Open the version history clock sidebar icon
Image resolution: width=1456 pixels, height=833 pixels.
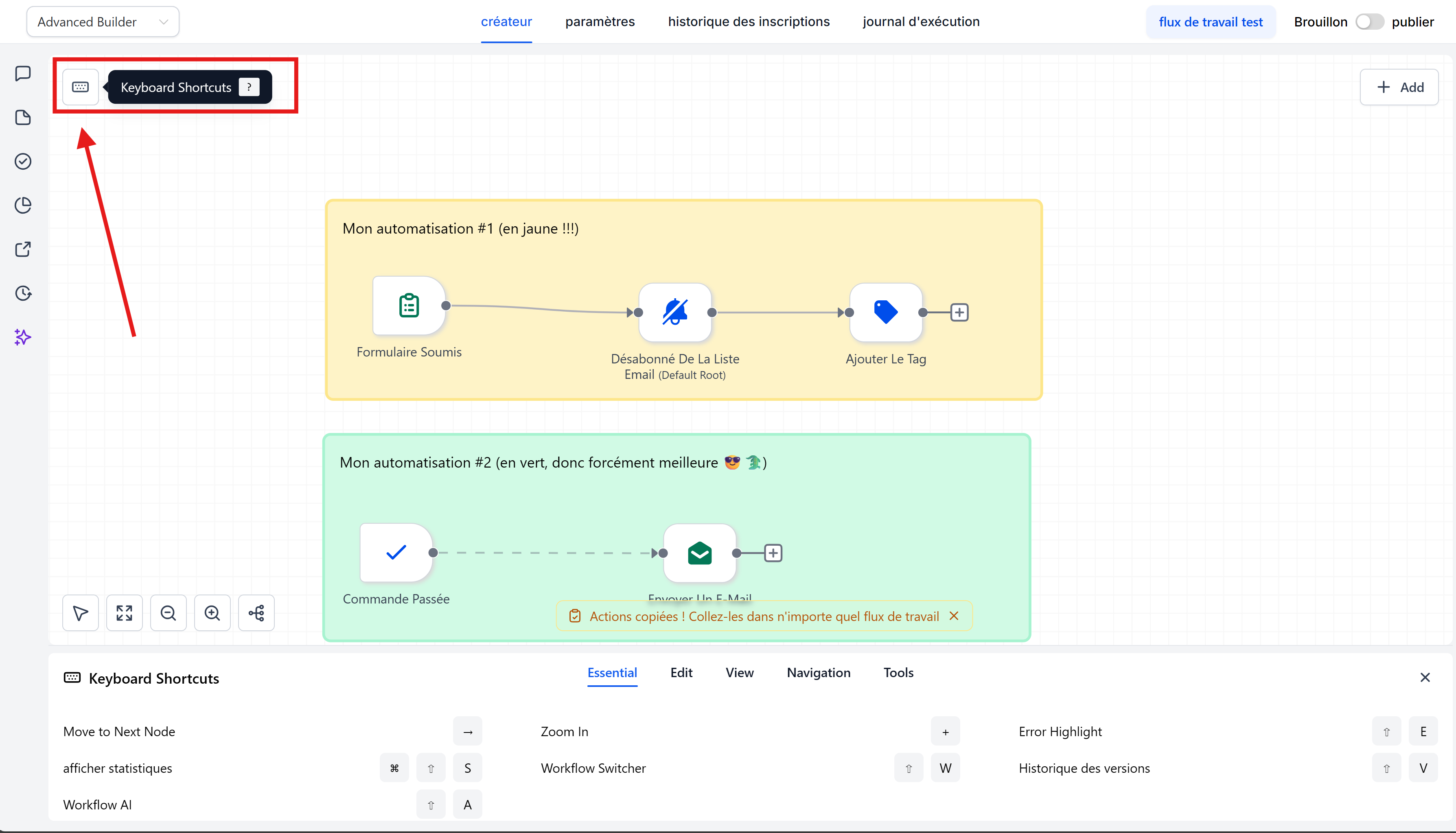[x=23, y=293]
